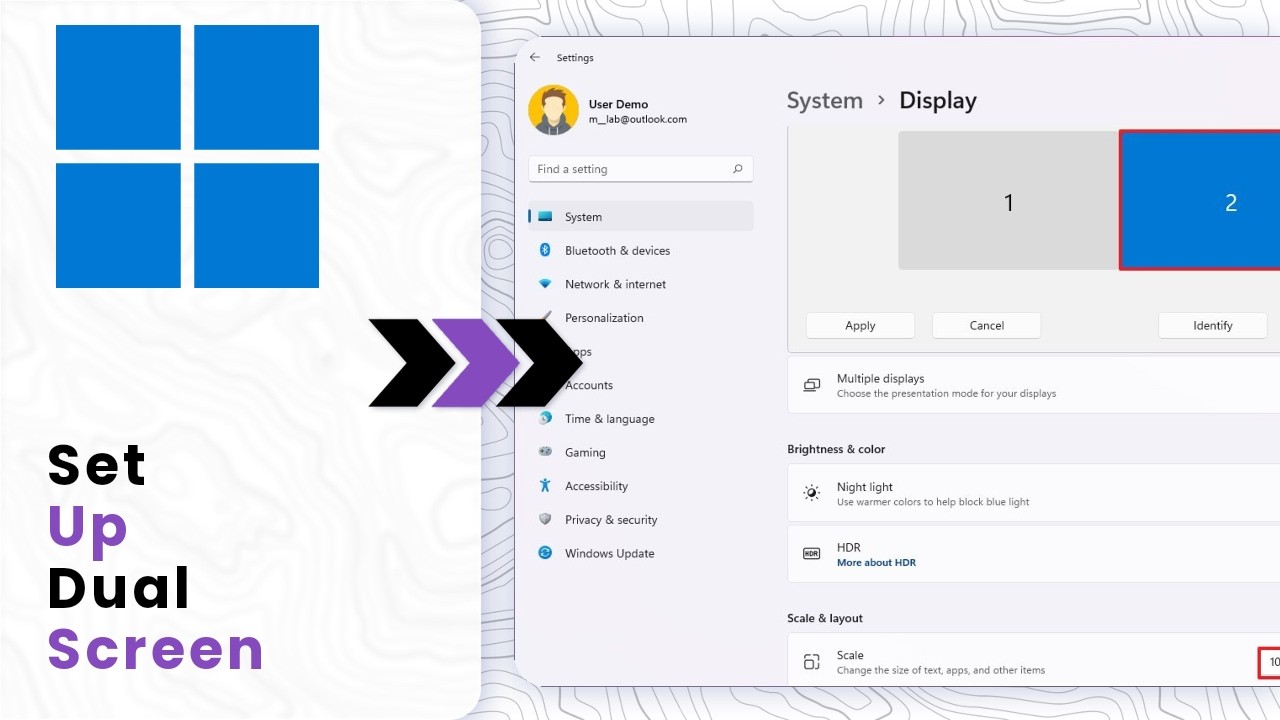The height and width of the screenshot is (720, 1280).
Task: Select the blue display 2 tile
Action: click(1200, 201)
